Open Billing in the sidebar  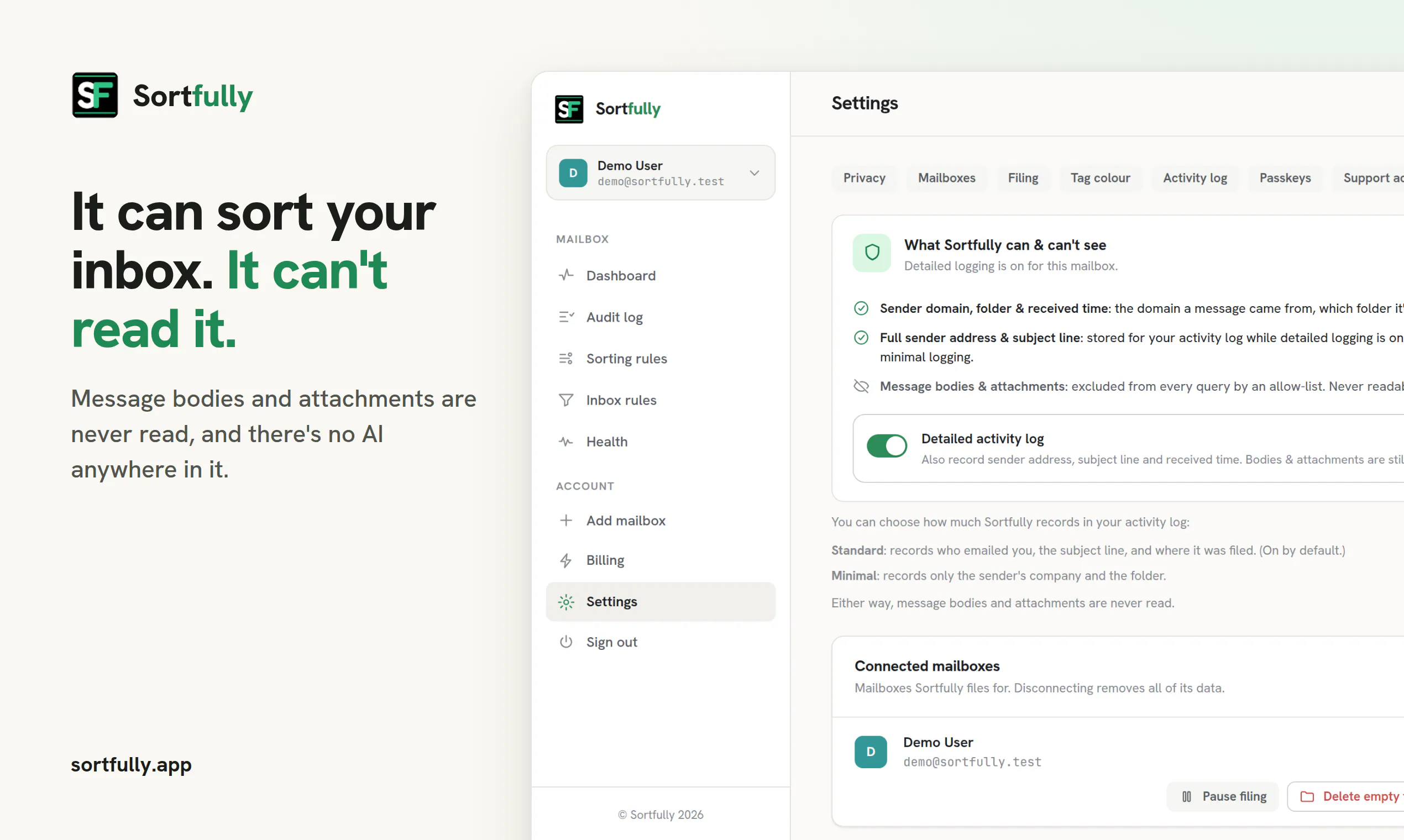pos(661,560)
